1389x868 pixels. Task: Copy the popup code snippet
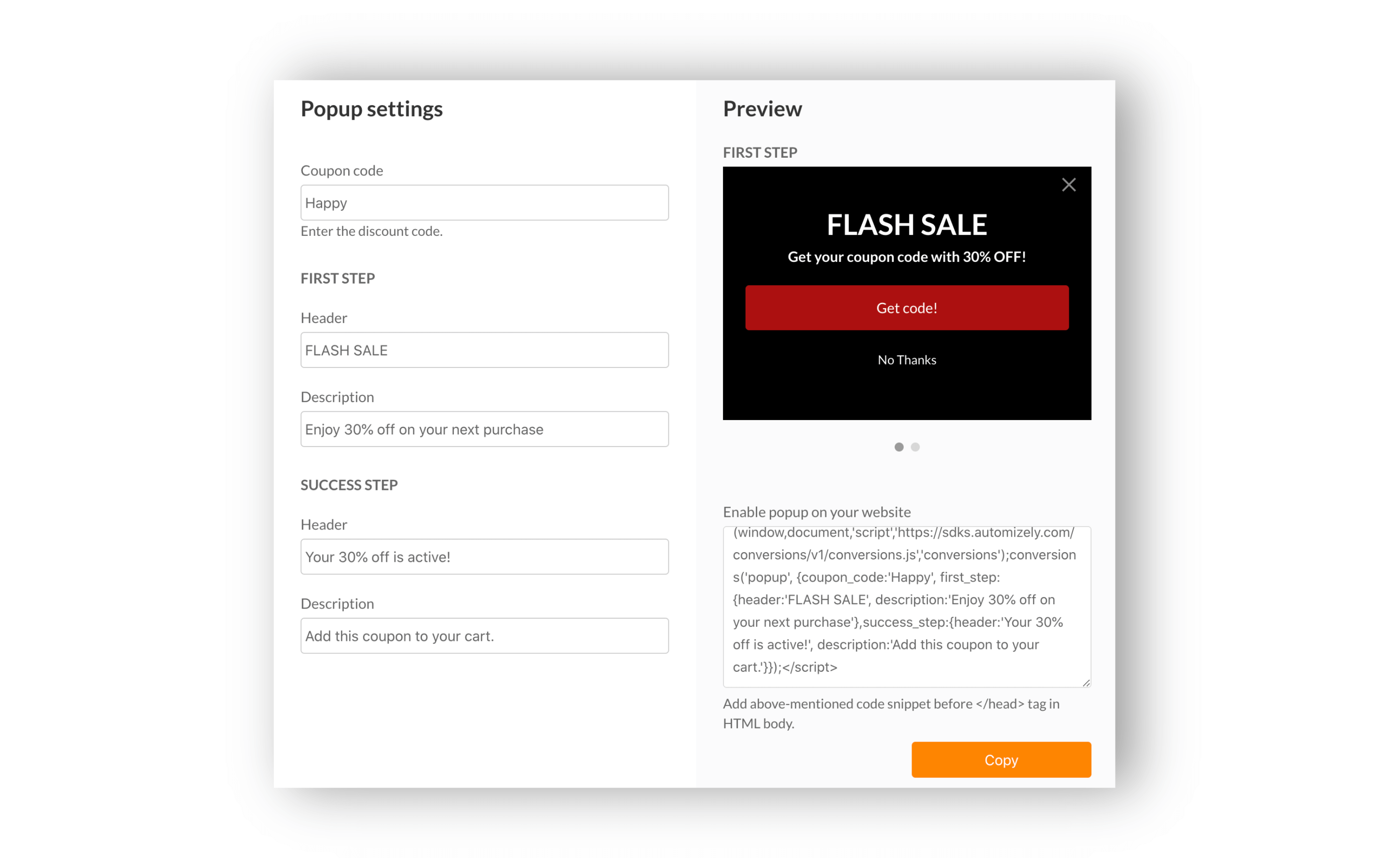(x=1001, y=759)
